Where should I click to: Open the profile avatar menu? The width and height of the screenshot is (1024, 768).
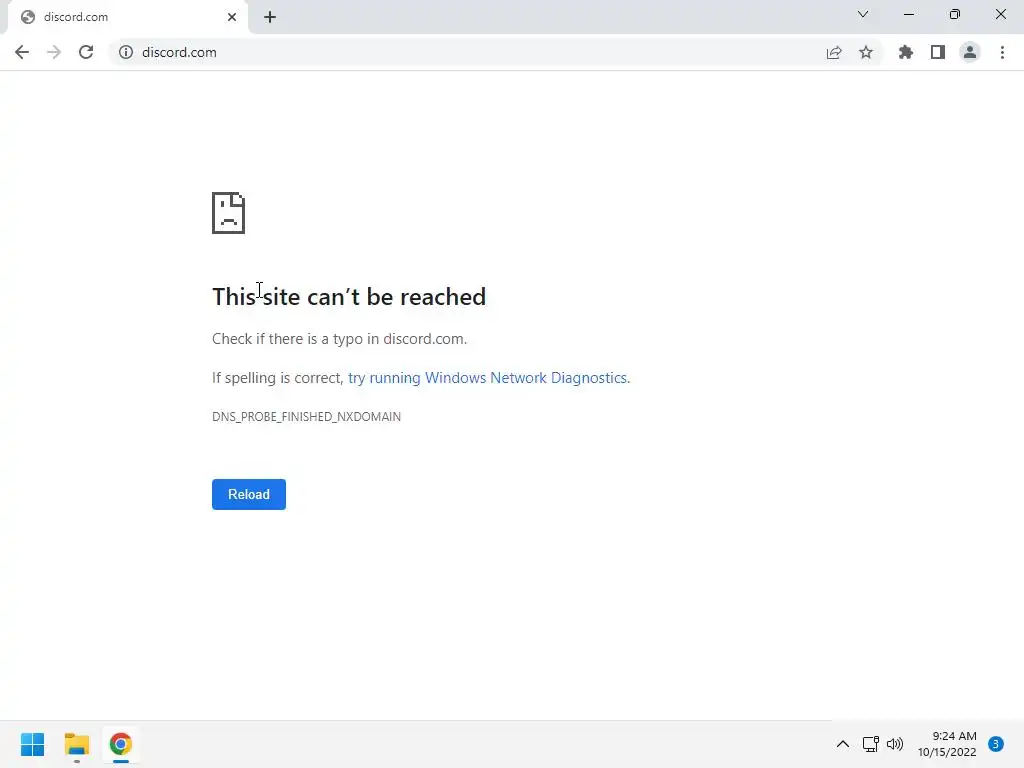(970, 52)
